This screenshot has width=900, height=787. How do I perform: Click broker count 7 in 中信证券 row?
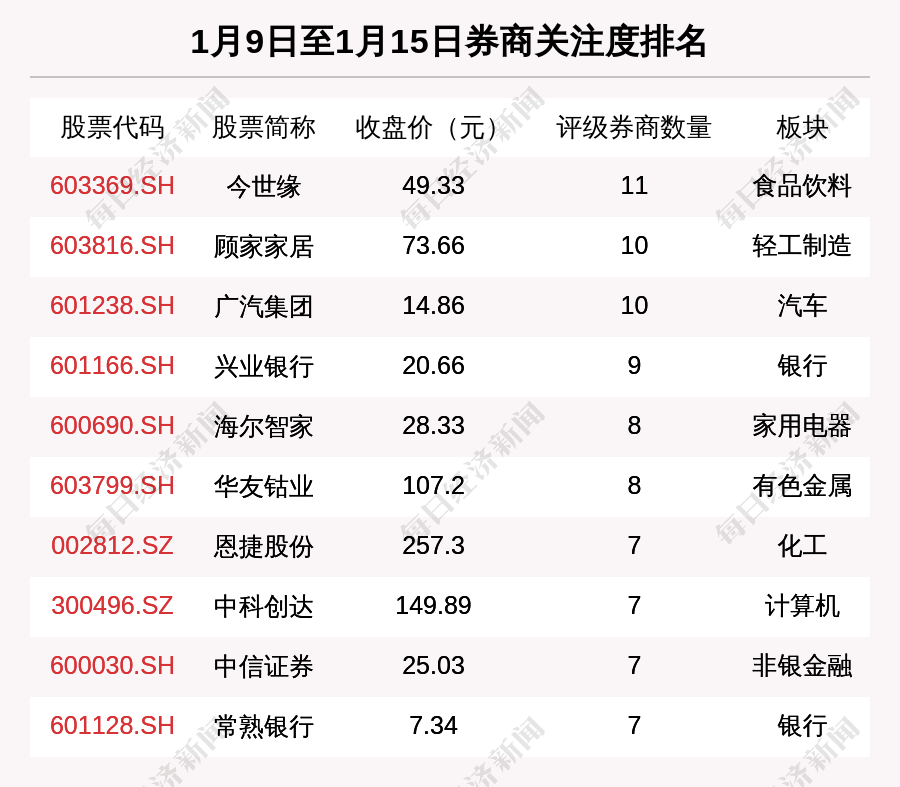click(x=634, y=666)
